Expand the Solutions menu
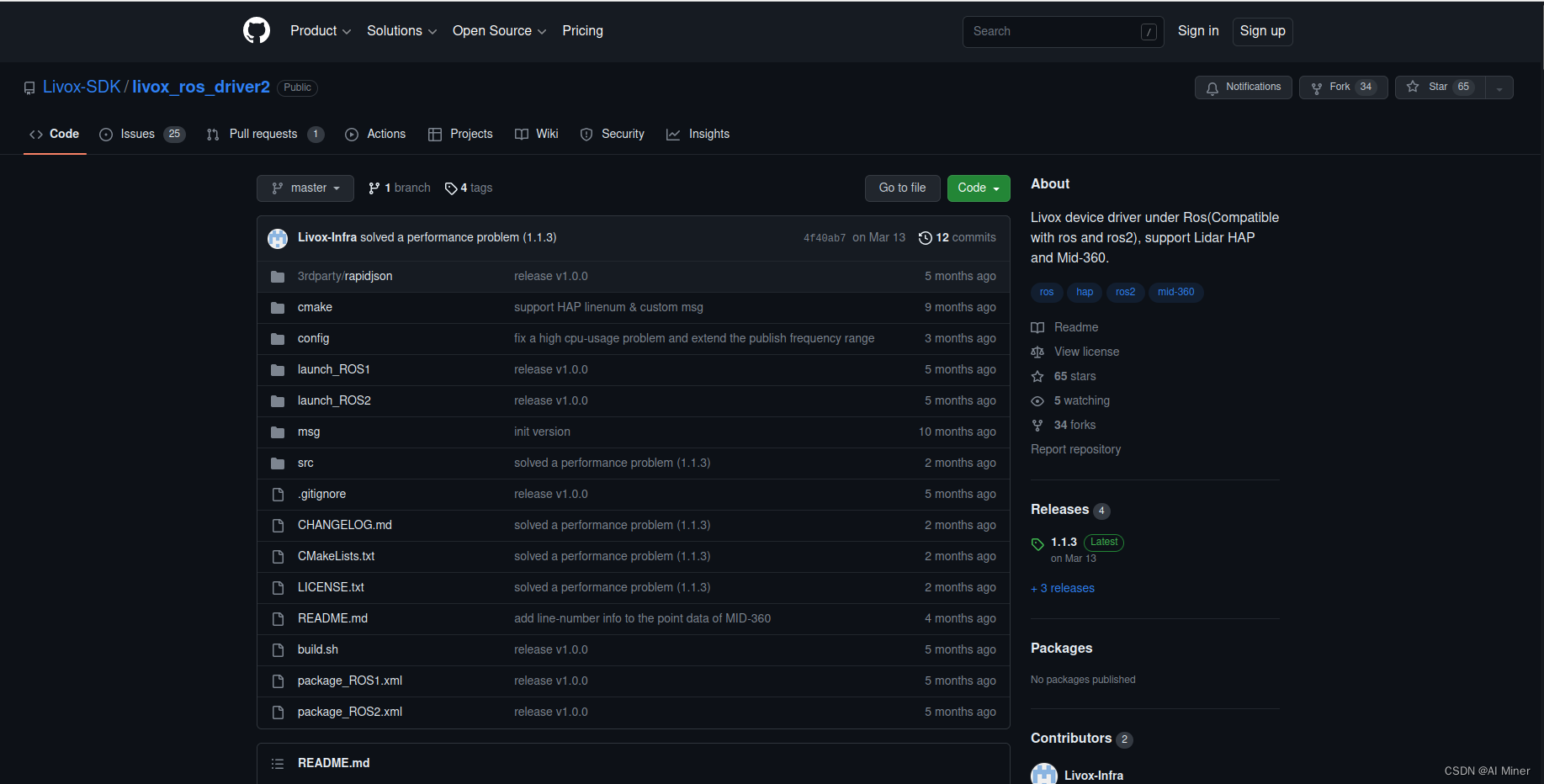The width and height of the screenshot is (1544, 784). pyautogui.click(x=401, y=31)
